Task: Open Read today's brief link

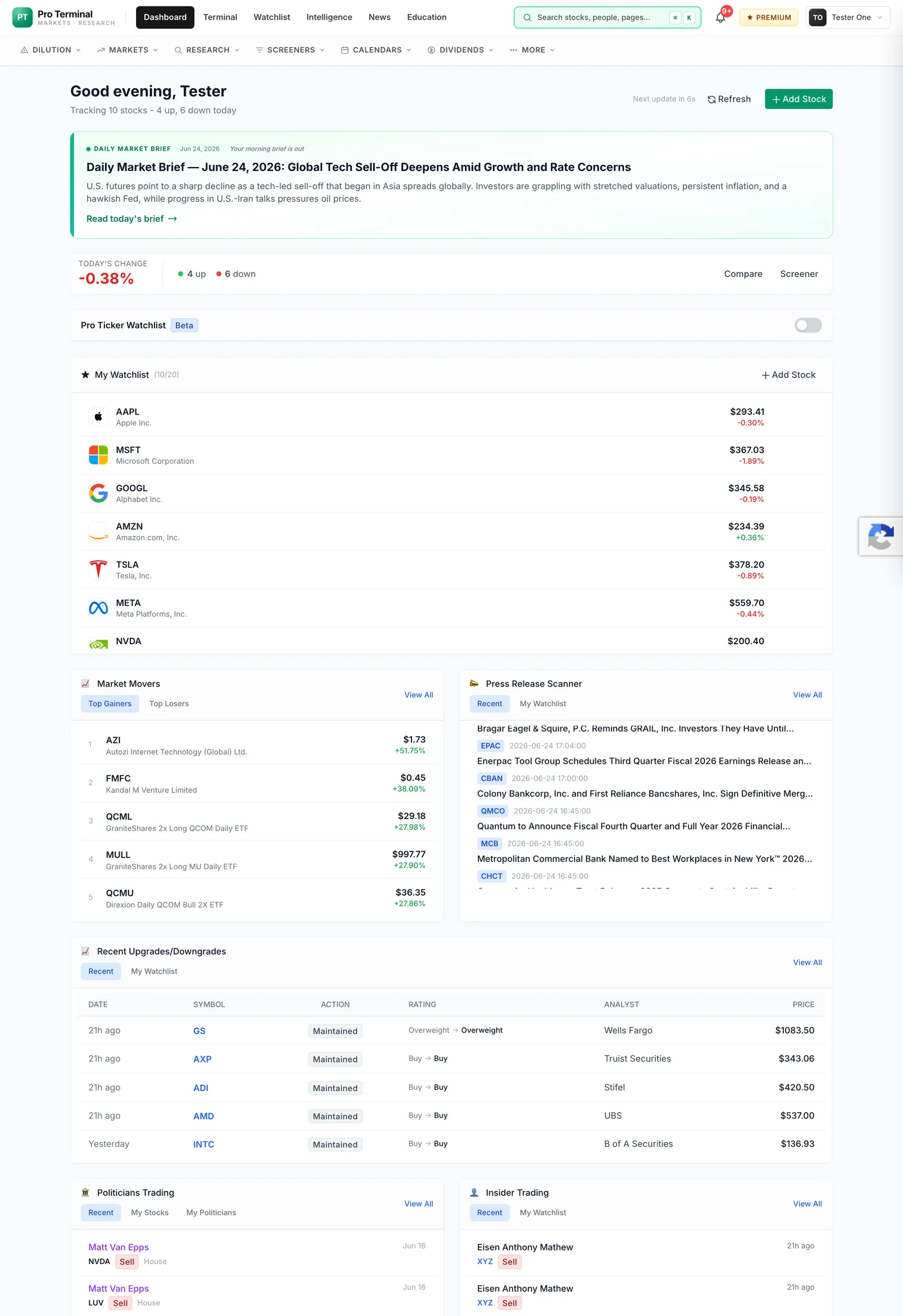Action: (x=131, y=218)
